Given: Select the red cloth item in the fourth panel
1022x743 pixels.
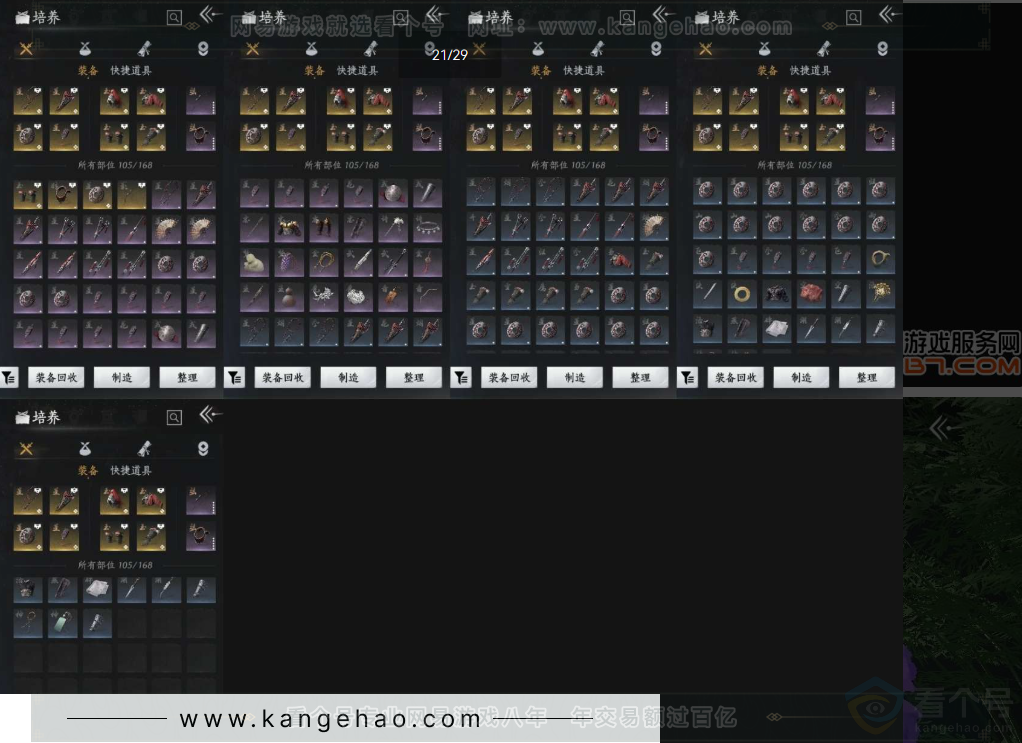Looking at the screenshot, I should click(811, 293).
